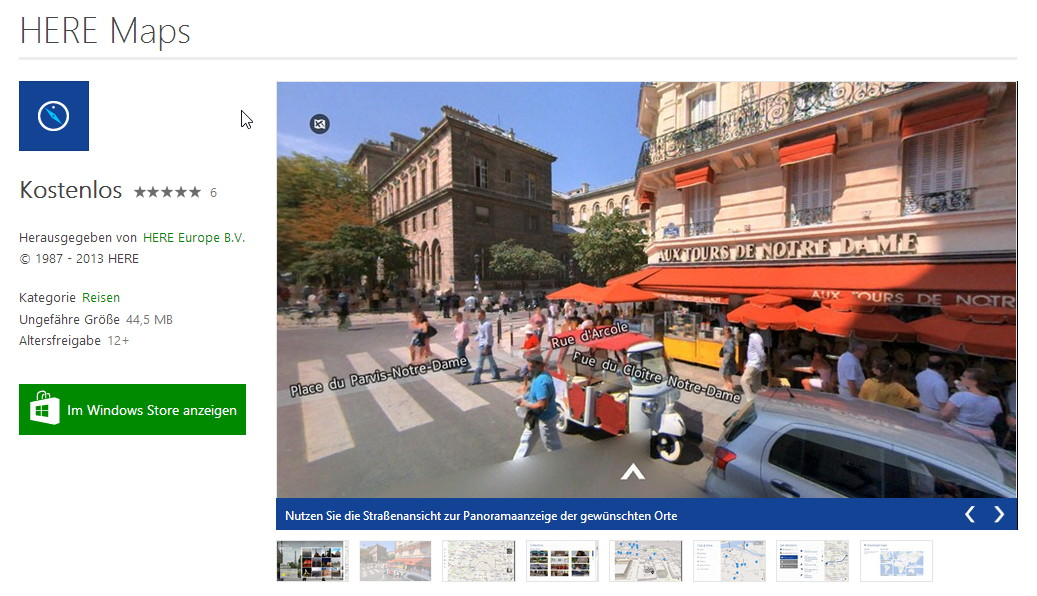Go to the previous screenshot with left arrow
Image resolution: width=1037 pixels, height=596 pixels.
point(970,514)
